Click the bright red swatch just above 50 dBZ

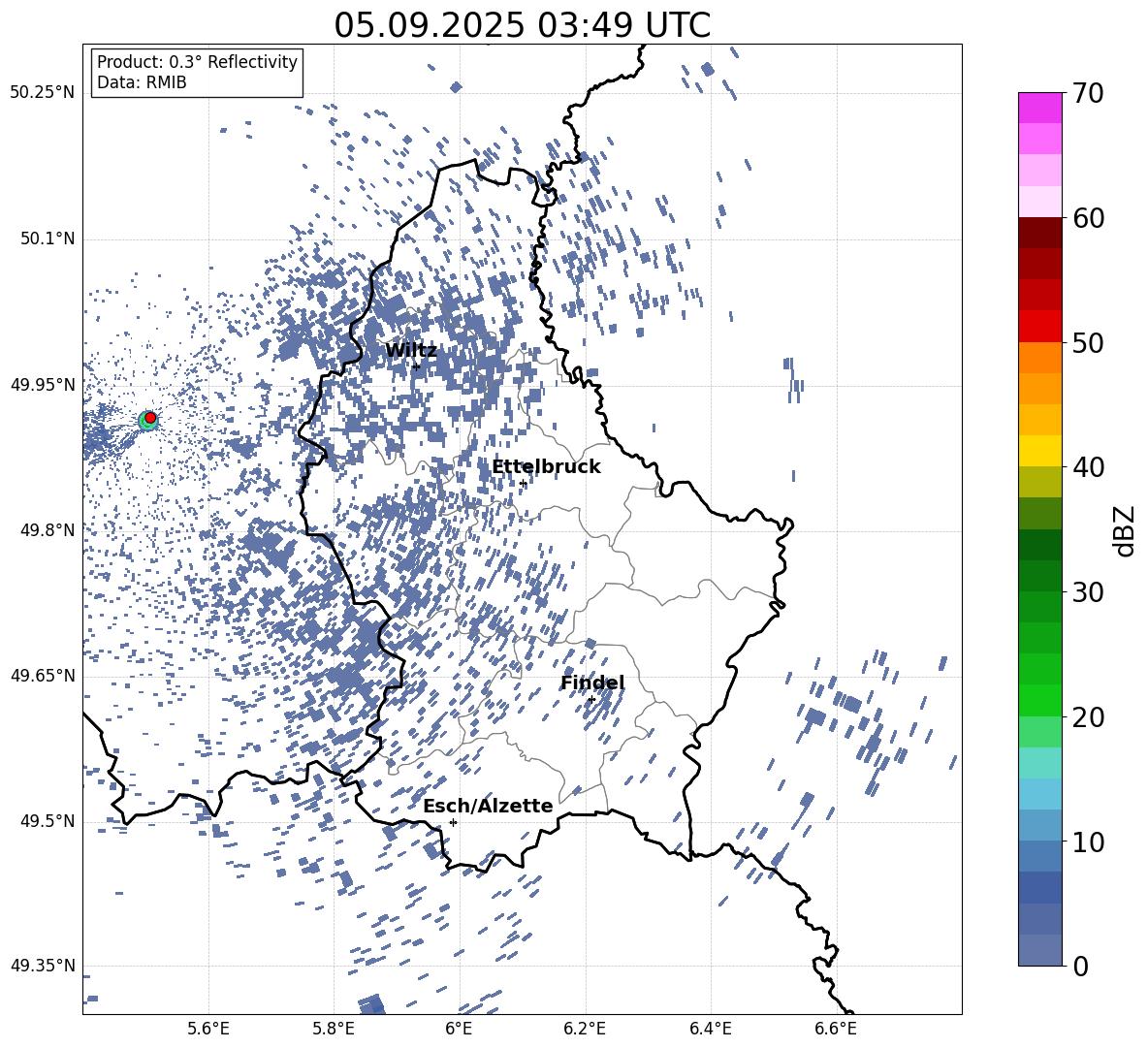coord(1040,327)
